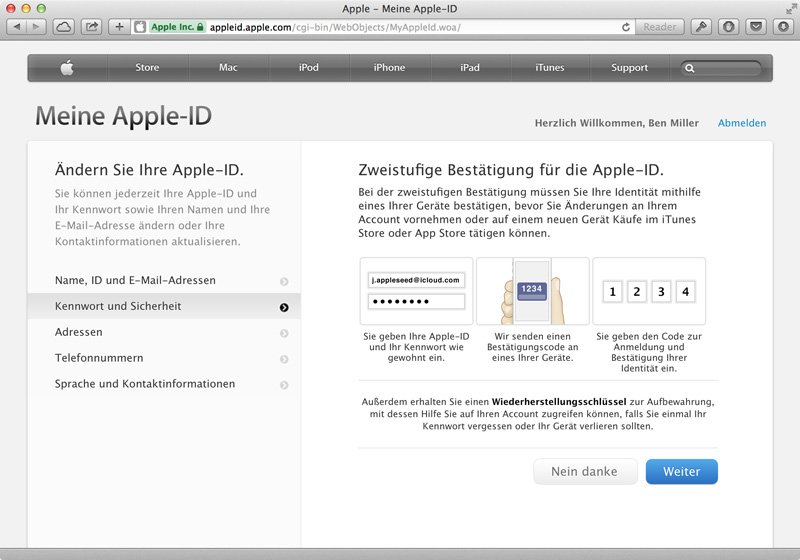
Task: Open the iTunes tab
Action: pyautogui.click(x=550, y=68)
